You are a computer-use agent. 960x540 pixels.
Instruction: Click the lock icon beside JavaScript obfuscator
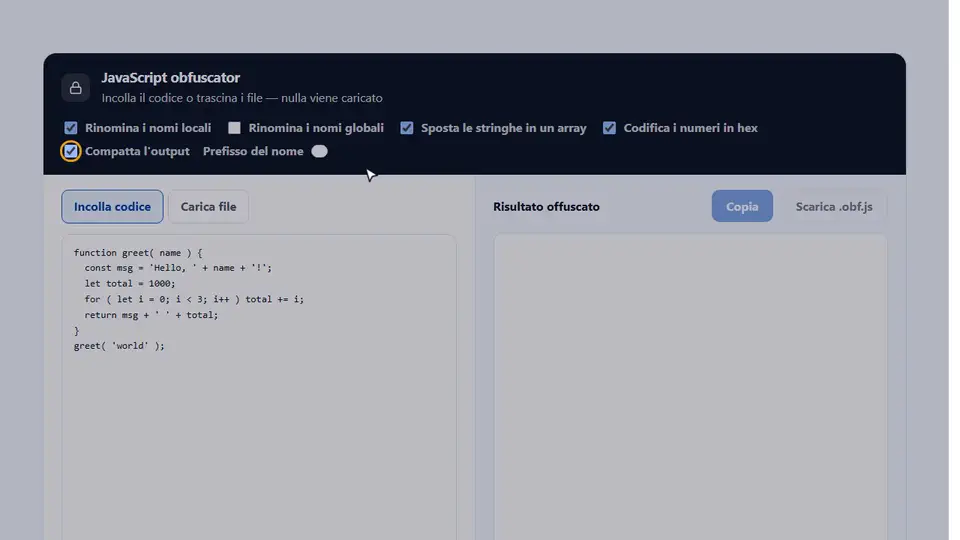click(75, 88)
